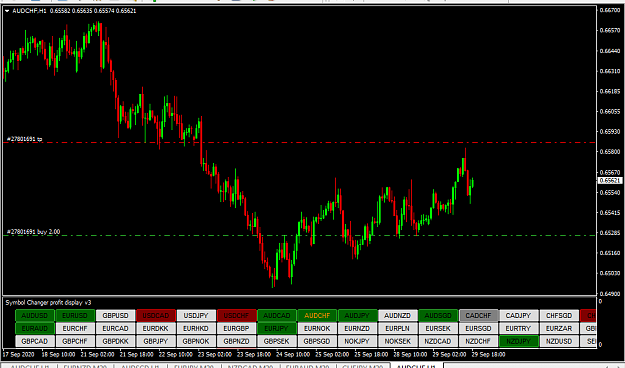
Task: Select GBPCHF in the symbol changer
Action: point(75,341)
